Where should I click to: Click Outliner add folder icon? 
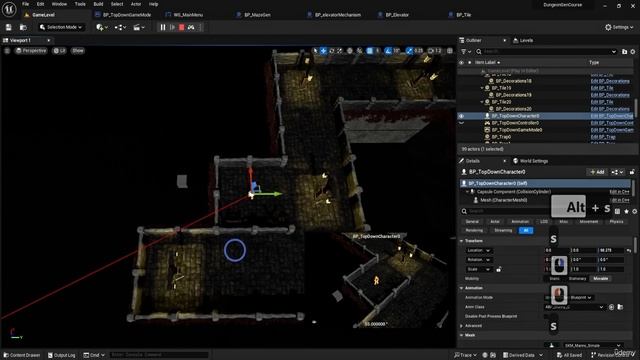(624, 52)
